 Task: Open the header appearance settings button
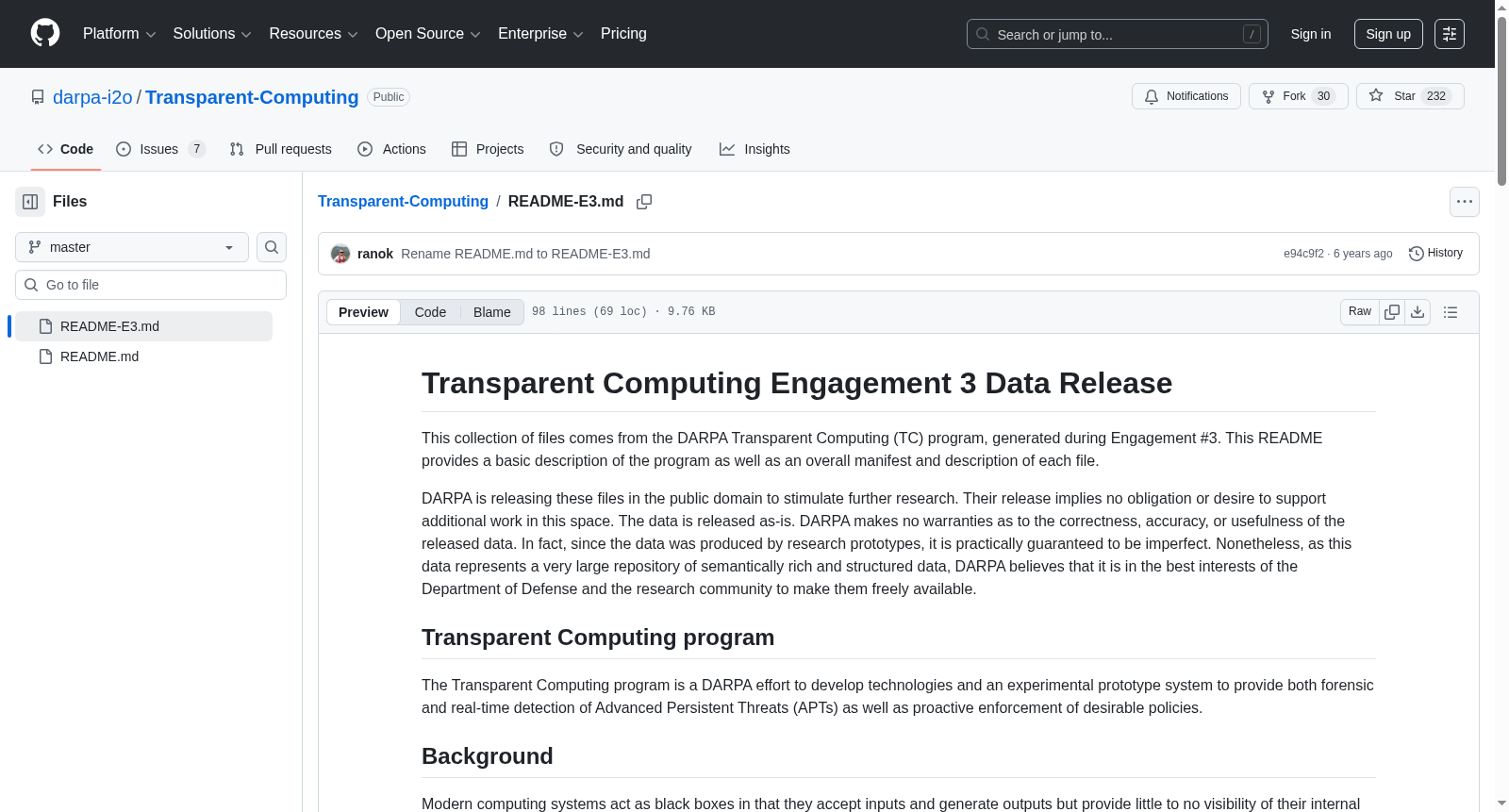coord(1450,34)
